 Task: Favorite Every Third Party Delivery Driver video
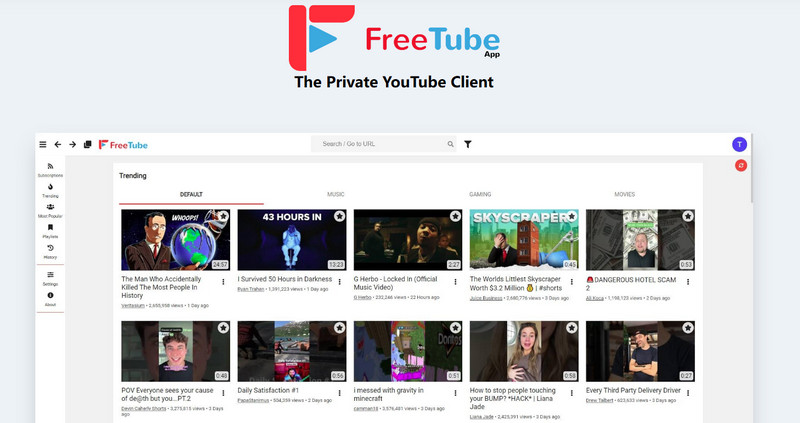688,328
